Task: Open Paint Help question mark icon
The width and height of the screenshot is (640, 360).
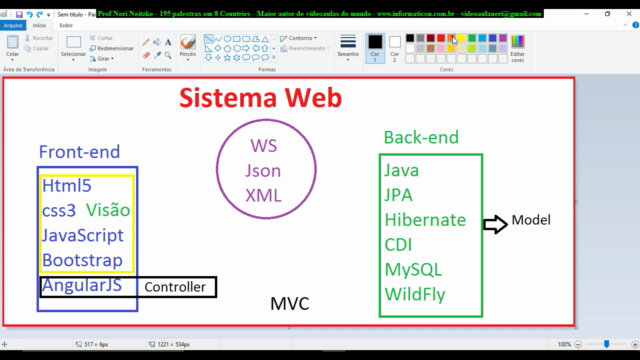Action: tap(636, 25)
